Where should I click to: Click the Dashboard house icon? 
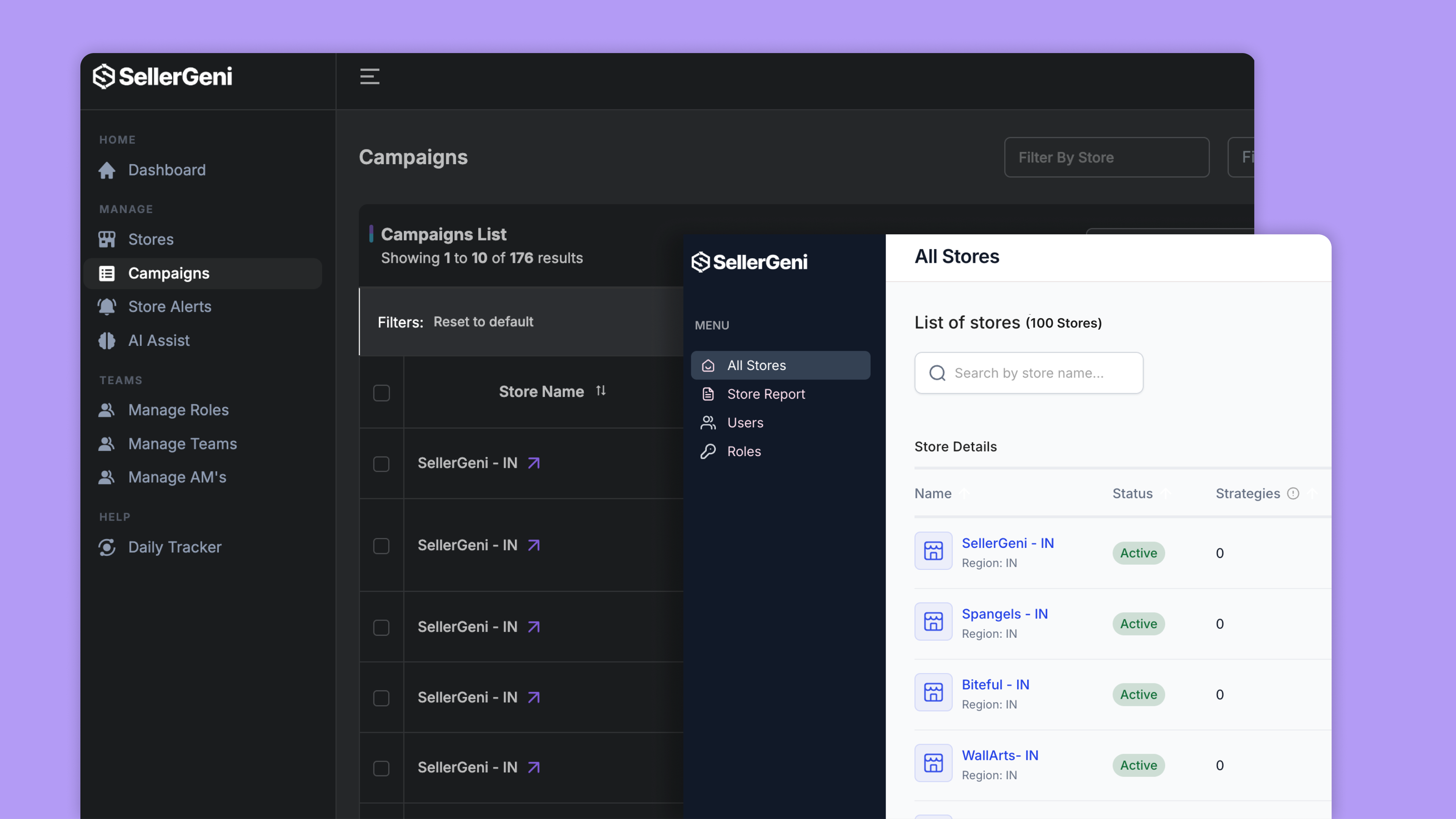tap(106, 170)
